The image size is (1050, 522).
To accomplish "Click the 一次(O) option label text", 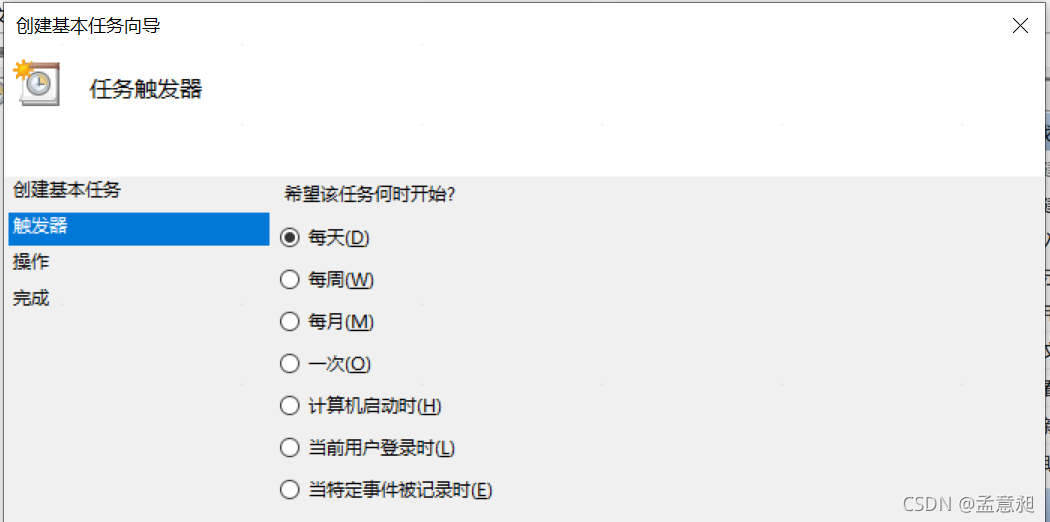I will coord(340,364).
